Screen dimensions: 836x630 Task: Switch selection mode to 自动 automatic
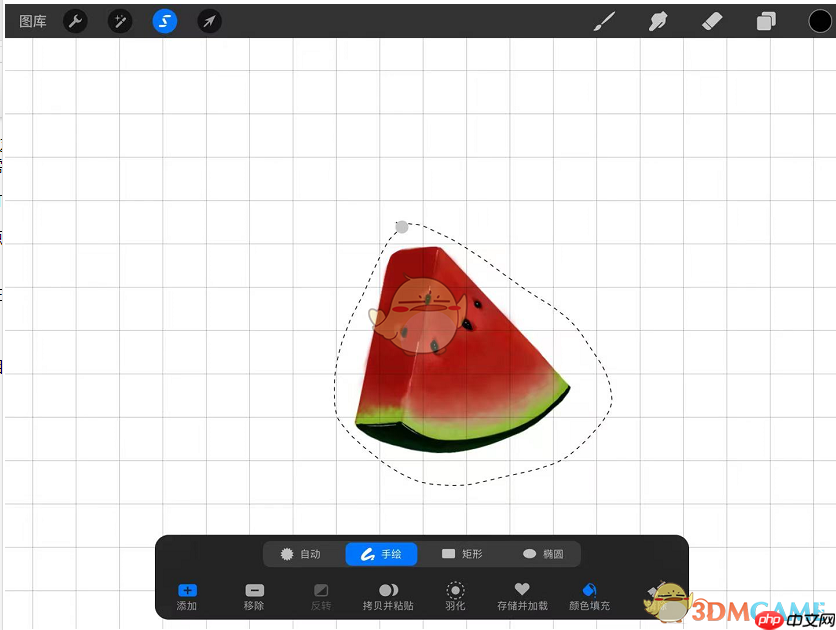tap(303, 554)
